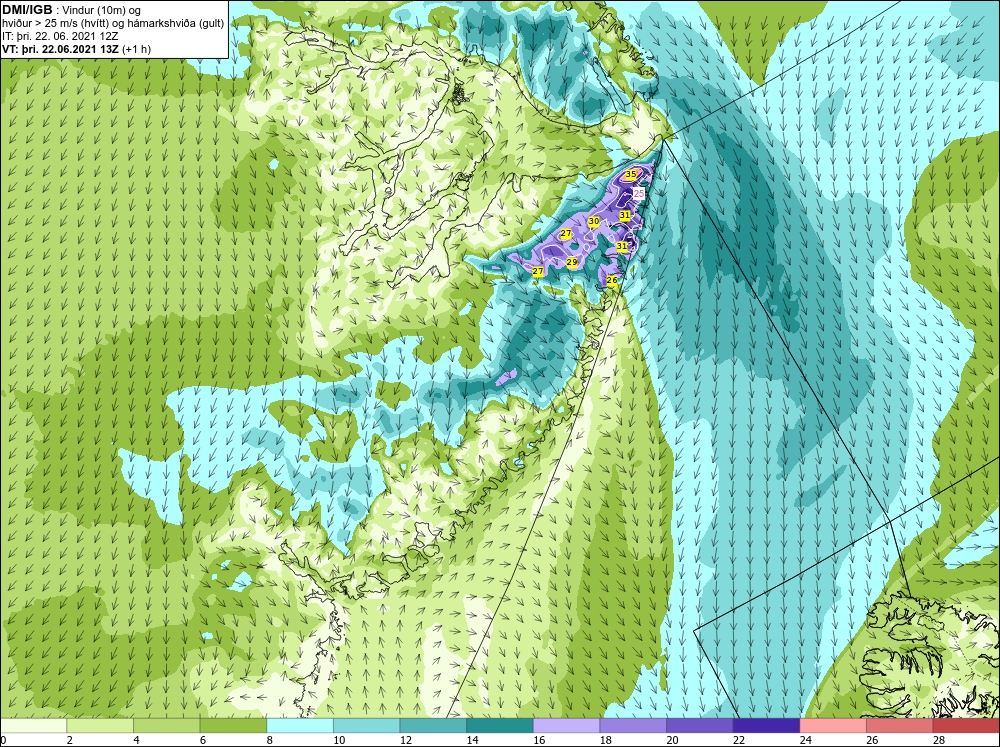Choose the 14–16 m/s dark teal legend swatch
Image resolution: width=1000 pixels, height=747 pixels.
(499, 726)
